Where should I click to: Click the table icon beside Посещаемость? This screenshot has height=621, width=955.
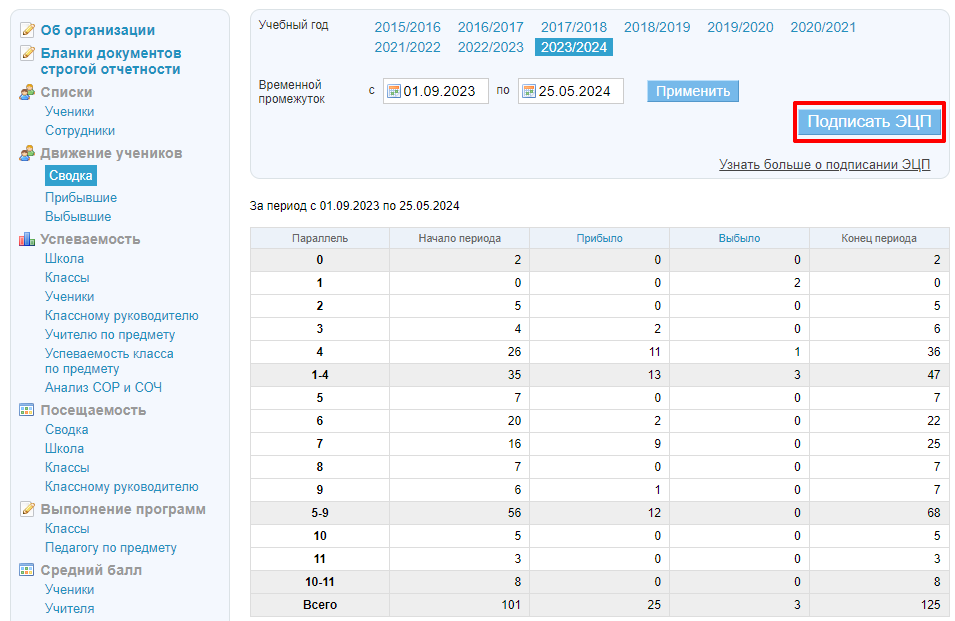[28, 411]
